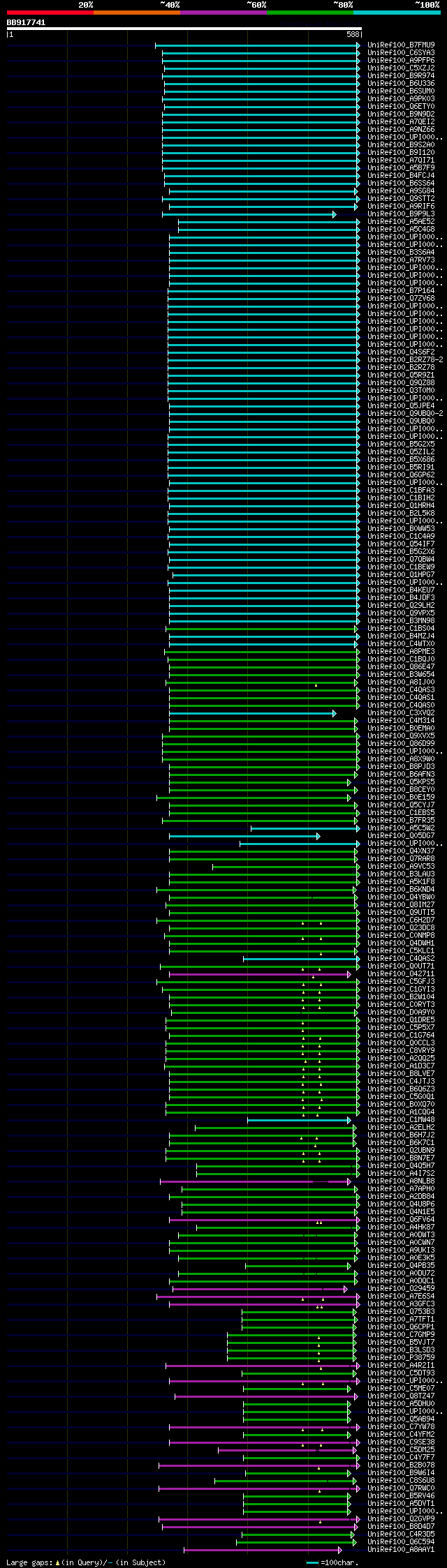This screenshot has width=447, height=1568.
Task: Select hit UniRef100_Q9XVX5
Action: tap(401, 736)
